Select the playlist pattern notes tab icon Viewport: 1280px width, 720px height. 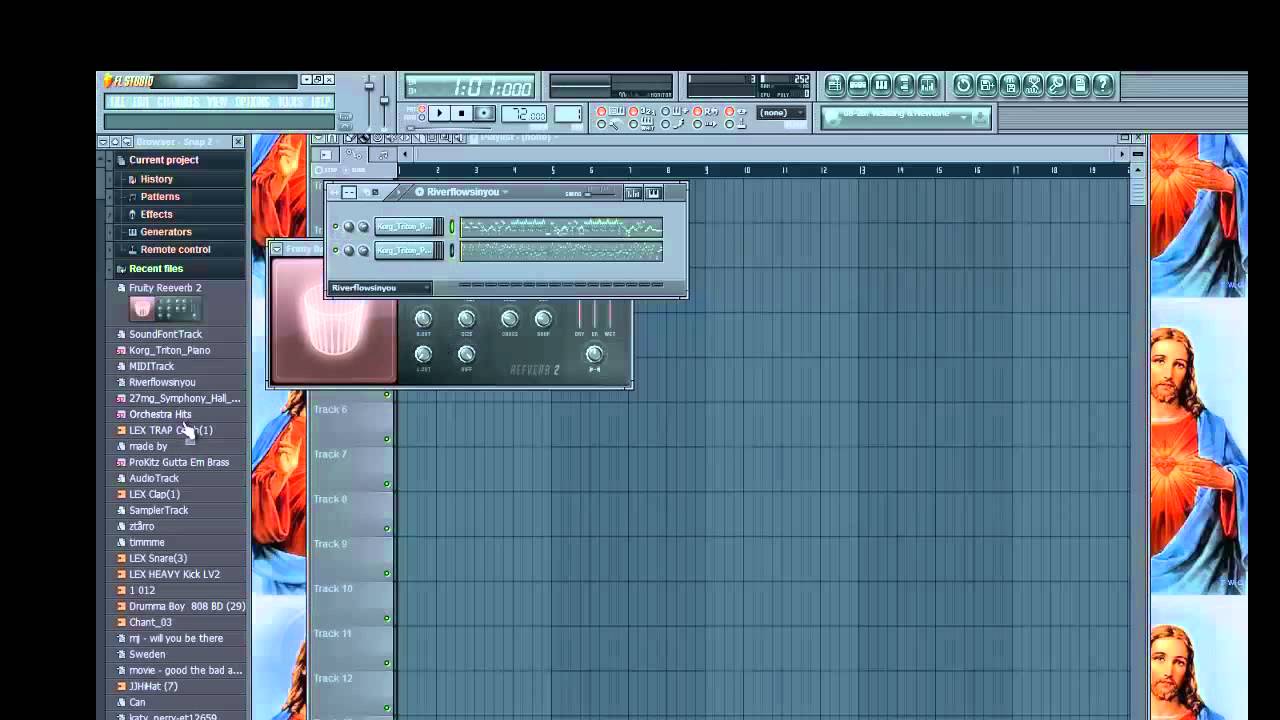tap(382, 155)
